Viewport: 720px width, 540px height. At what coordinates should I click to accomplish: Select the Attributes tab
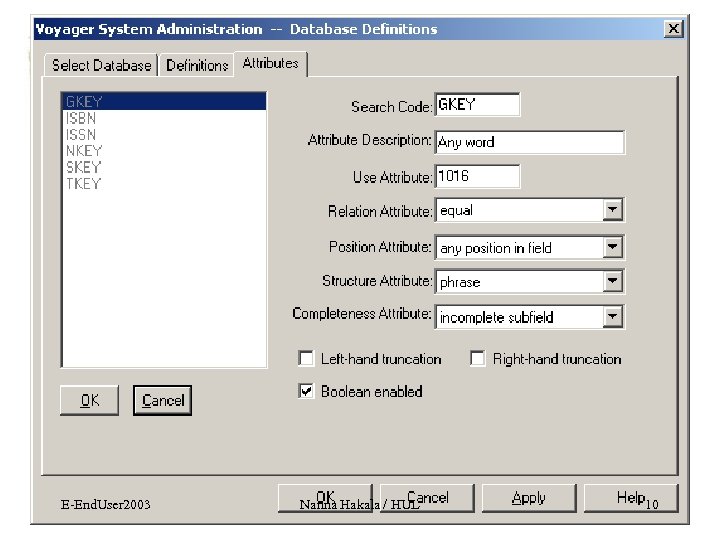click(x=270, y=63)
